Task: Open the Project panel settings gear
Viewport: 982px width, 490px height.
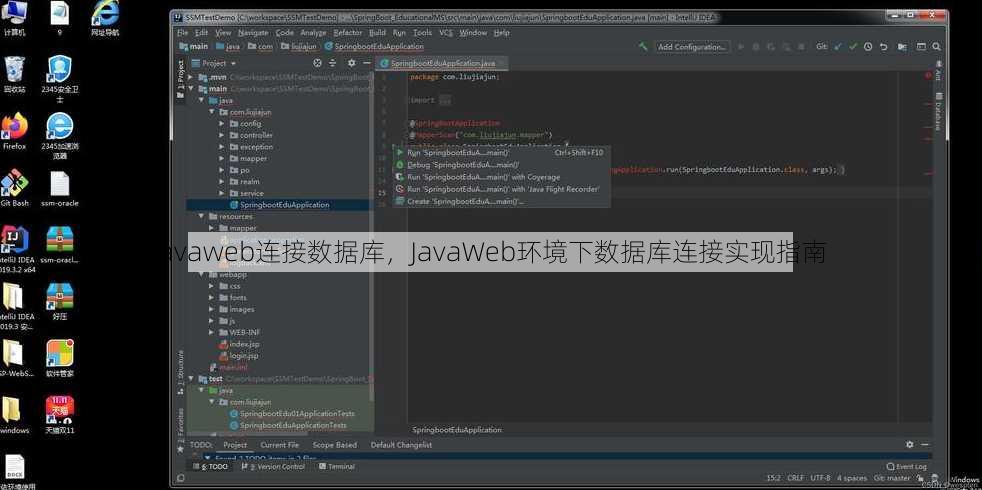Action: tap(351, 63)
